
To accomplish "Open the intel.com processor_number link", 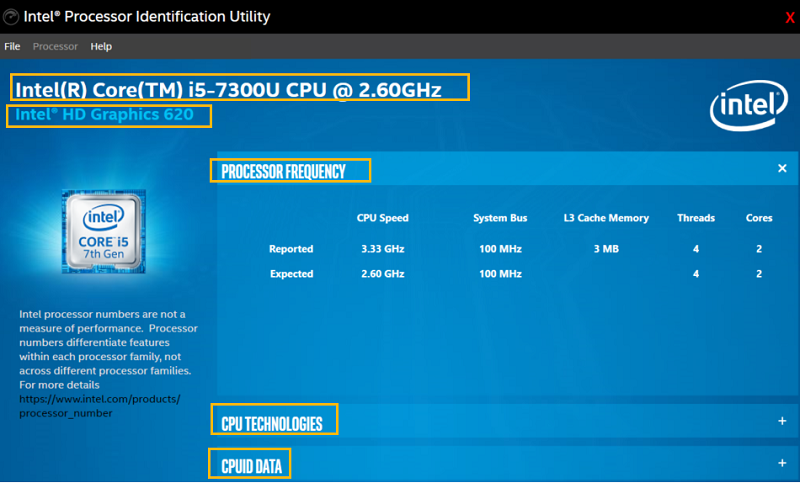I will (x=99, y=406).
